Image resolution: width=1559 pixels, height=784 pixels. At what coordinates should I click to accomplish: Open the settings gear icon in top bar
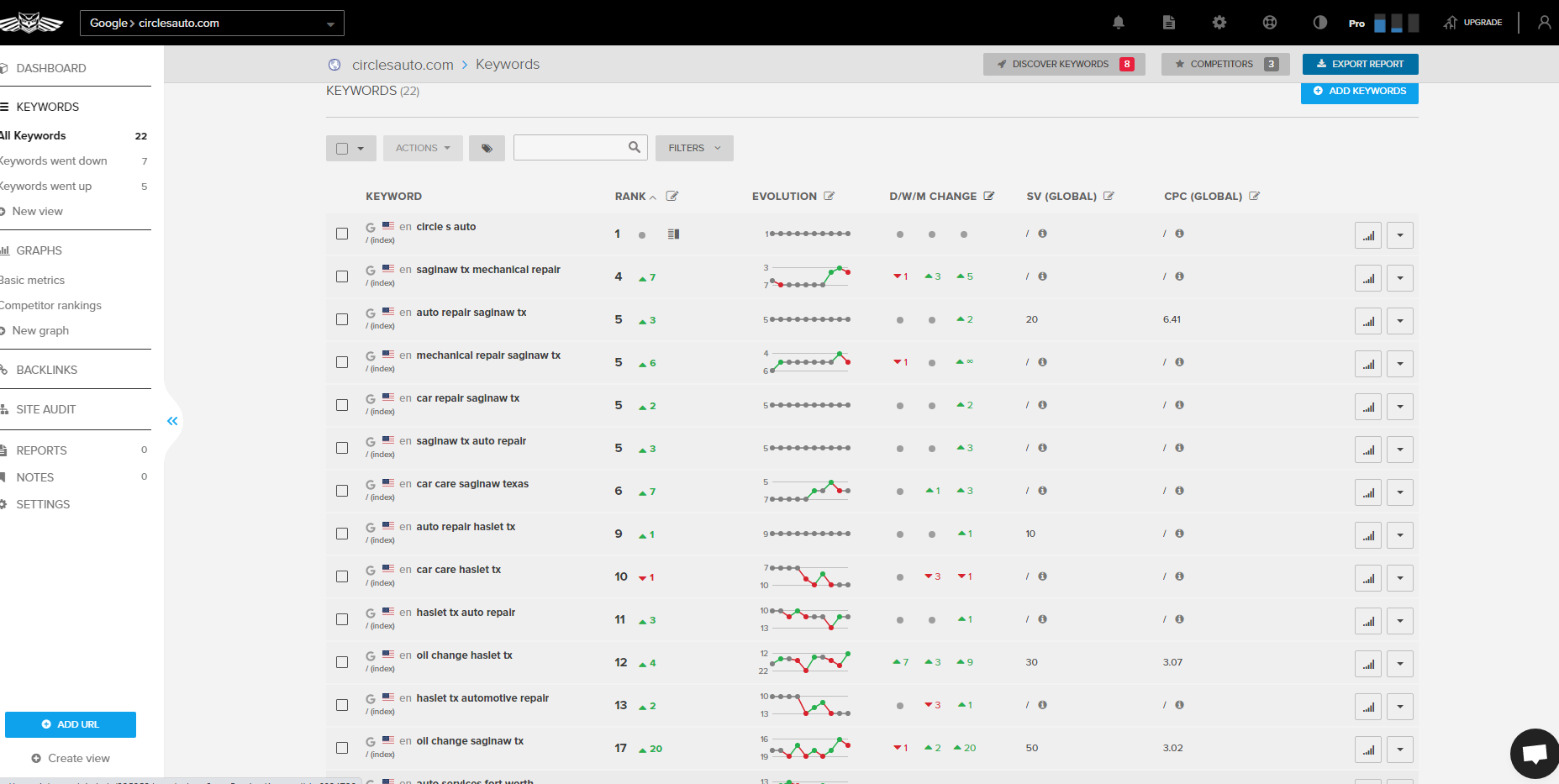click(1219, 23)
